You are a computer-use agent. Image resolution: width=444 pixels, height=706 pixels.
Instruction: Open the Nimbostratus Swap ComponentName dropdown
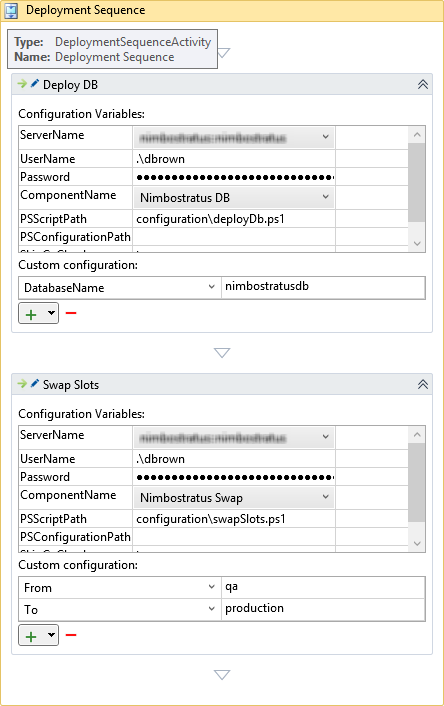tap(234, 498)
